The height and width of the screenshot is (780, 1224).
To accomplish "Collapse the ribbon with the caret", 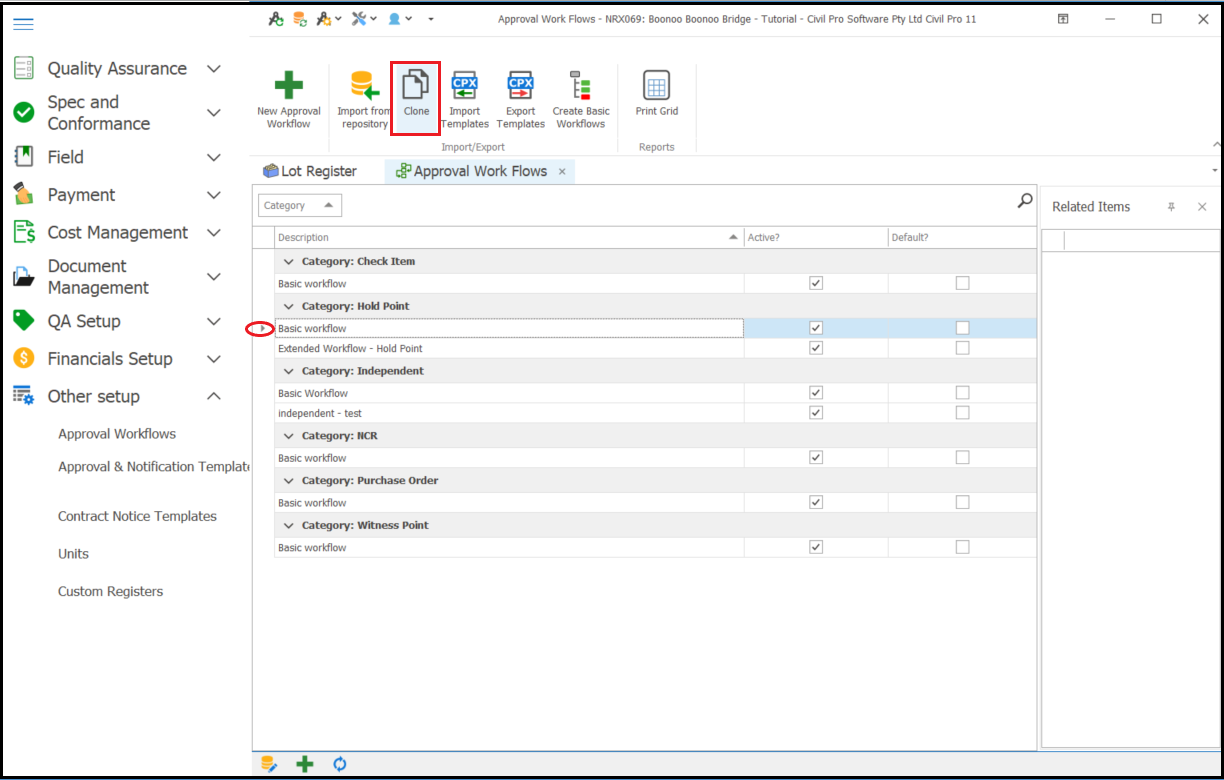I will pos(1216,147).
